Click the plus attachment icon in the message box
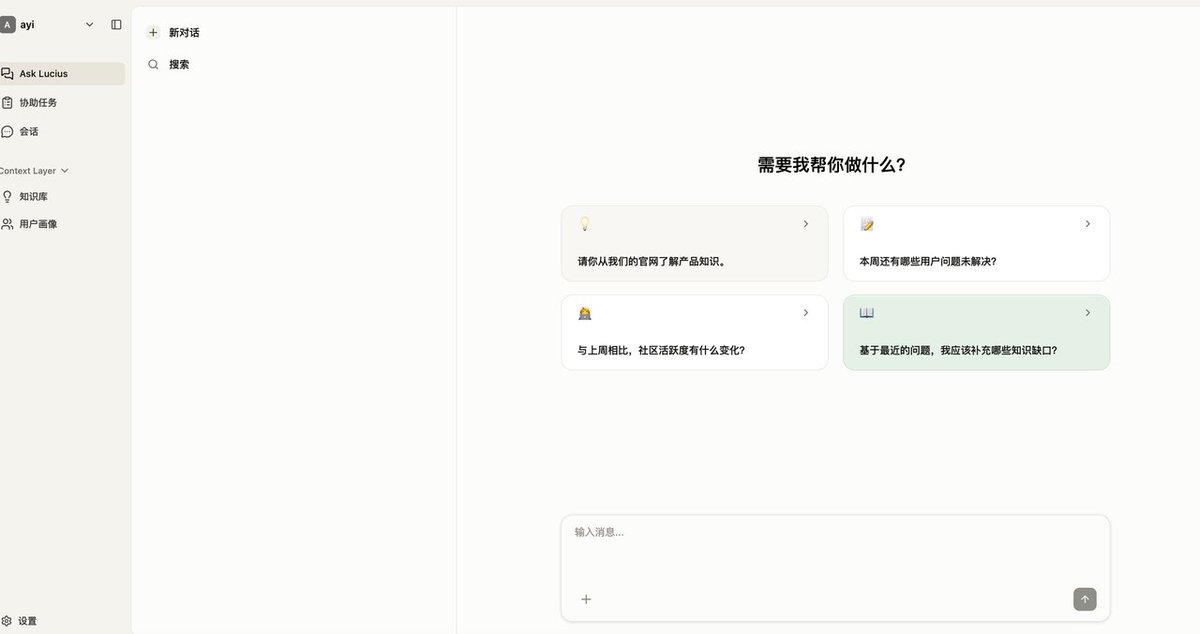 [586, 599]
